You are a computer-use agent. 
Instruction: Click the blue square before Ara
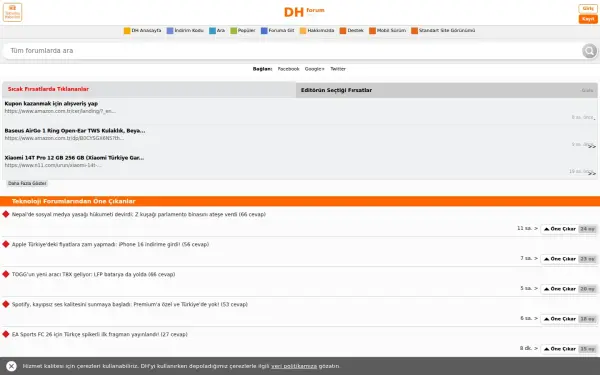212,31
